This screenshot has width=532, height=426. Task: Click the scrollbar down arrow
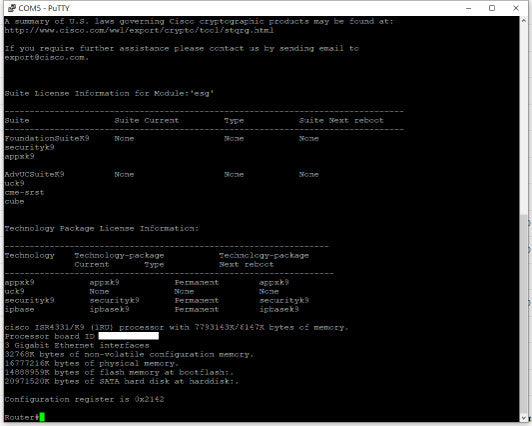pyautogui.click(x=524, y=418)
